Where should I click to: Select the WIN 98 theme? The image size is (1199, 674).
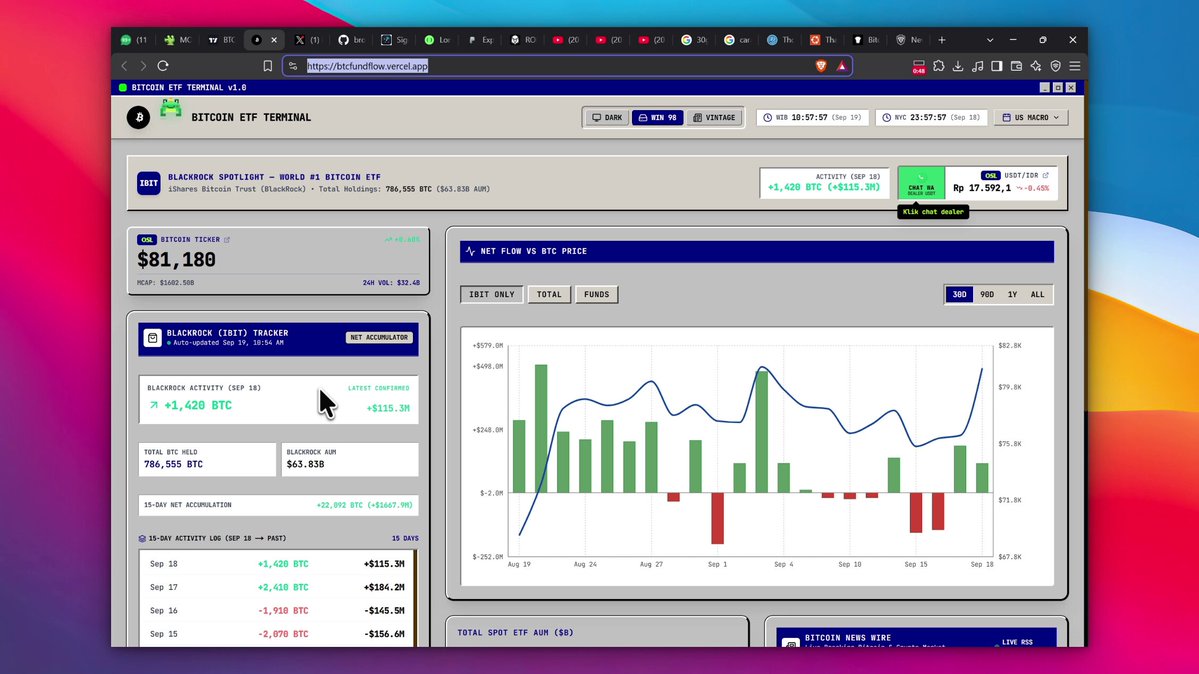[x=658, y=117]
